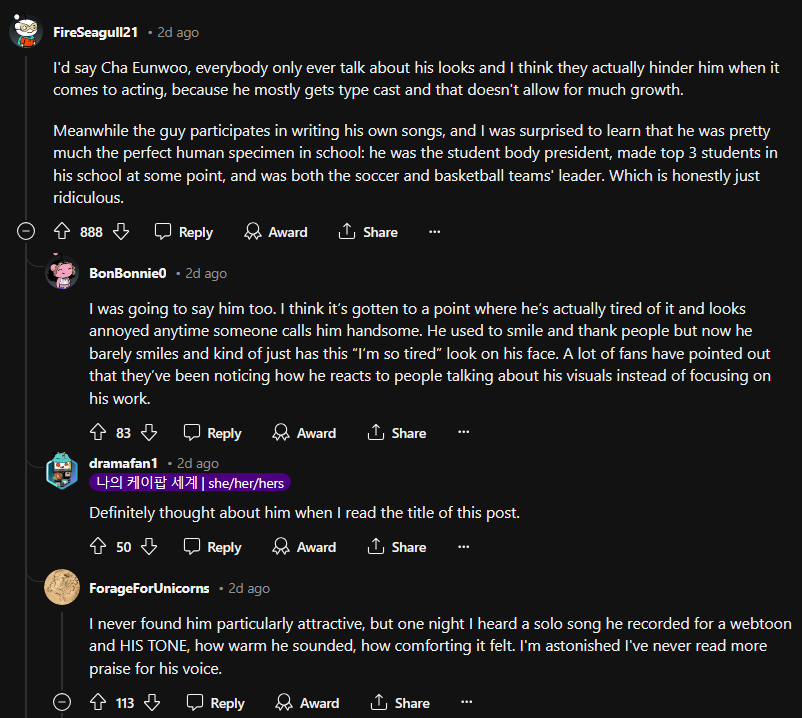Screen dimensions: 802x718
Task: Open FireSeagull21's user profile link
Action: point(94,32)
